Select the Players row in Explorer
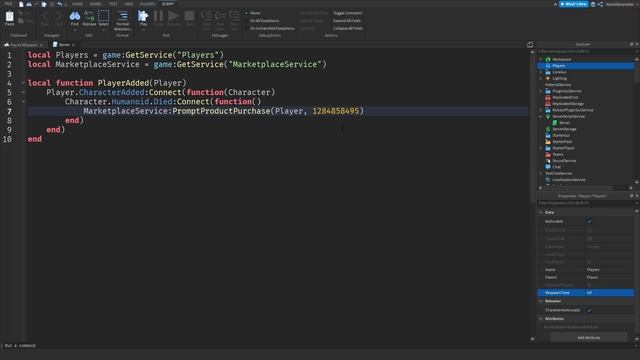The width and height of the screenshot is (640, 360). tap(585, 66)
